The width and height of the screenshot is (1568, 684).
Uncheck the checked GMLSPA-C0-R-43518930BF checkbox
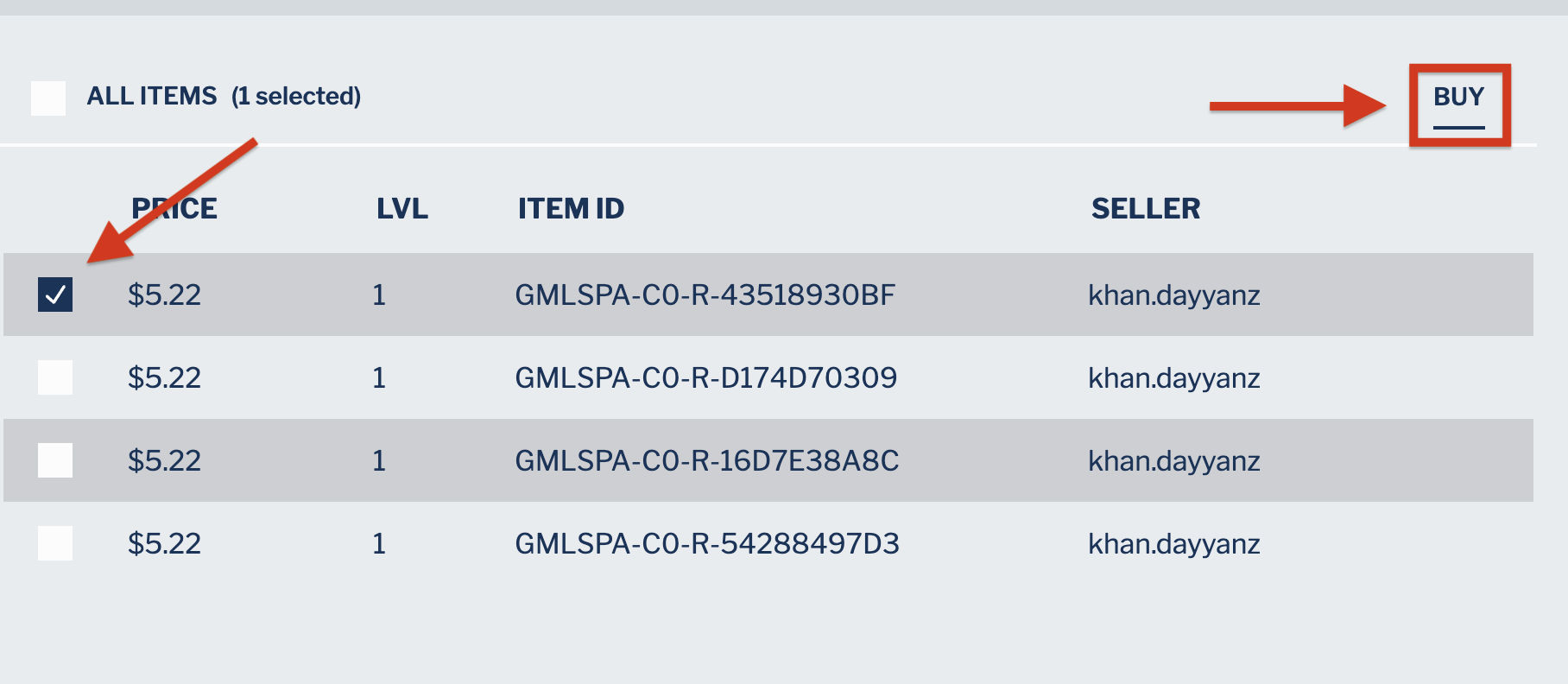[55, 294]
